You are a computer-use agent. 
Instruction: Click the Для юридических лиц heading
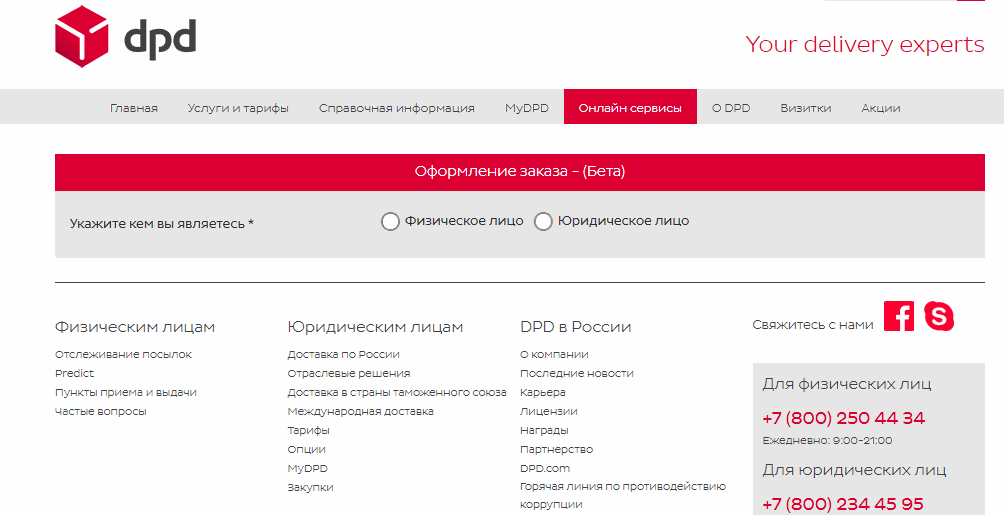pos(854,470)
